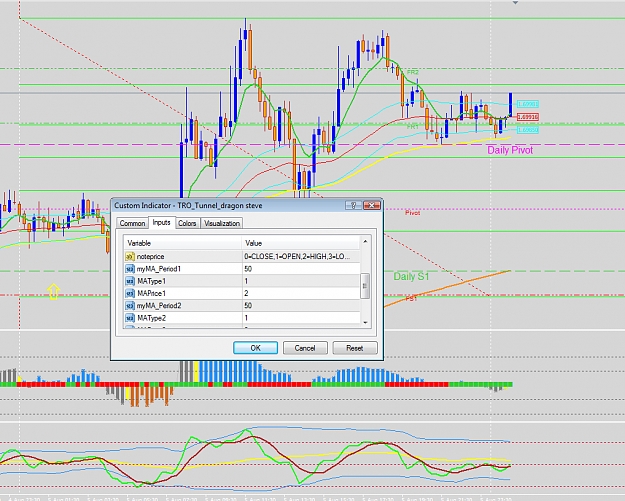625x501 pixels.
Task: Click the MAType2 row icon
Action: click(130, 318)
